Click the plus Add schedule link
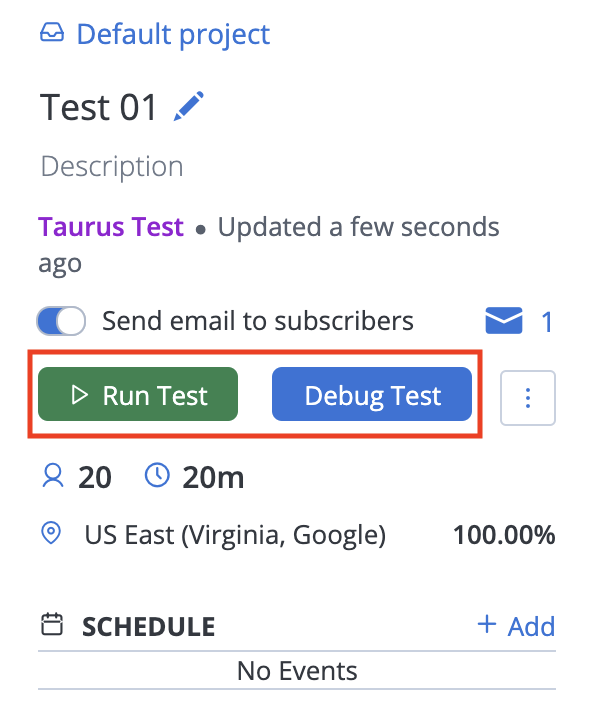Viewport: 598px width, 728px height. click(x=516, y=626)
